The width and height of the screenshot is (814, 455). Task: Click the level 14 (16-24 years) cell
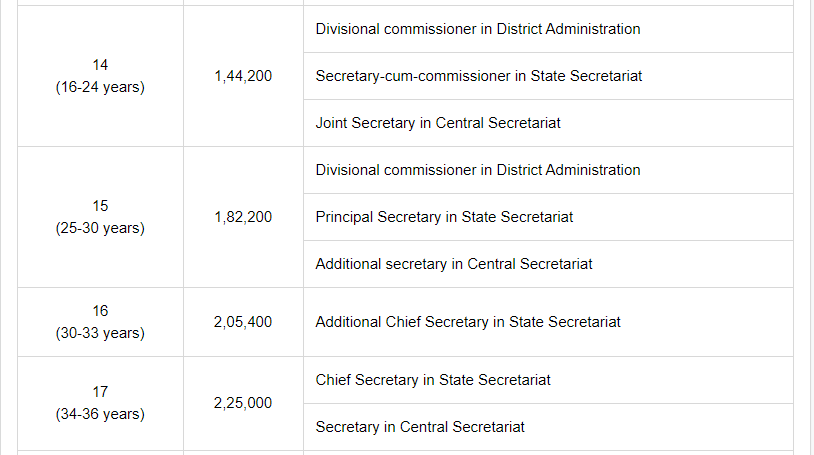(100, 76)
